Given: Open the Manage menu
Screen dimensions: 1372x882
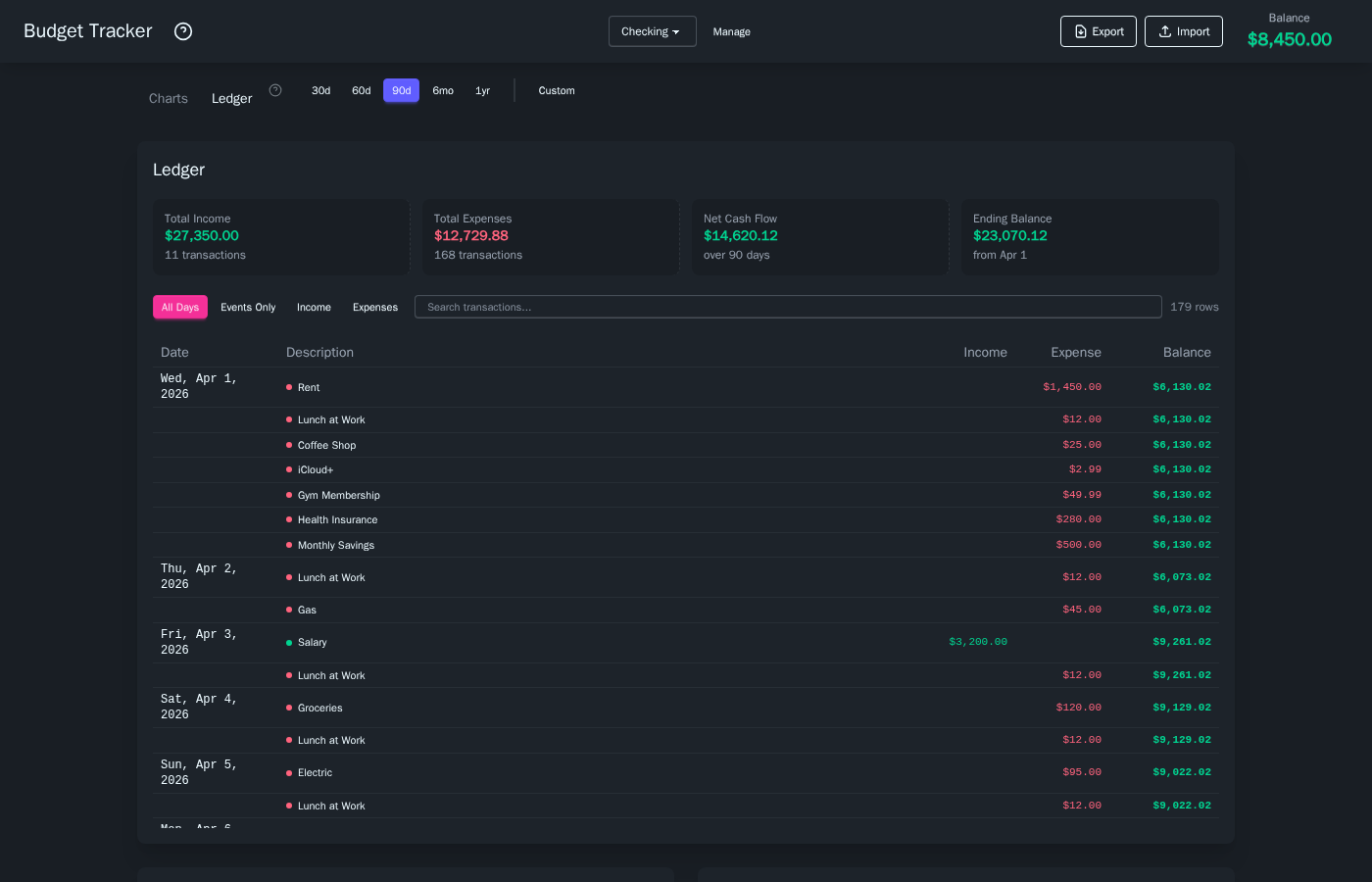Looking at the screenshot, I should [731, 31].
